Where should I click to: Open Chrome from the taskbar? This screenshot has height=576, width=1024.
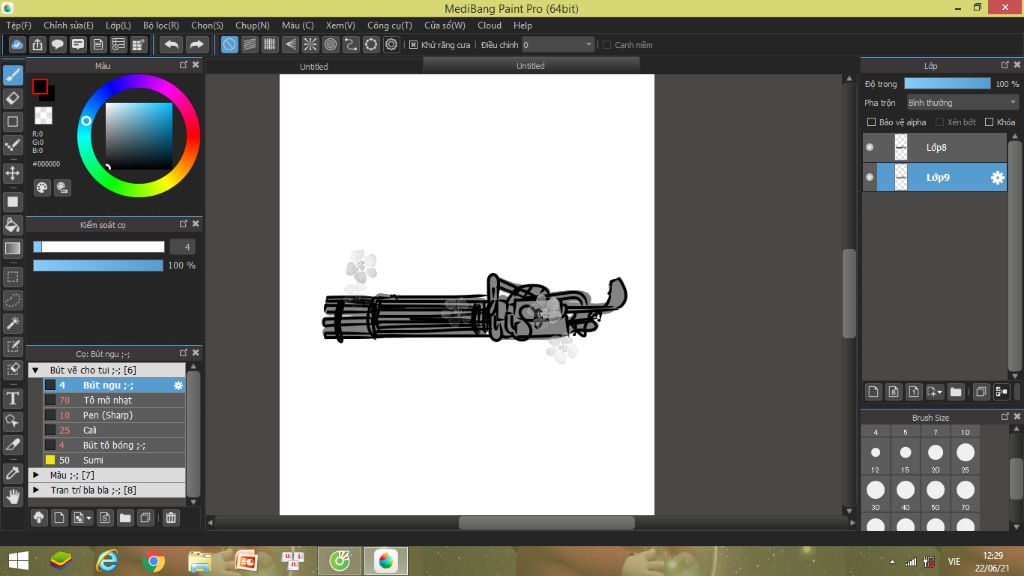click(x=153, y=561)
